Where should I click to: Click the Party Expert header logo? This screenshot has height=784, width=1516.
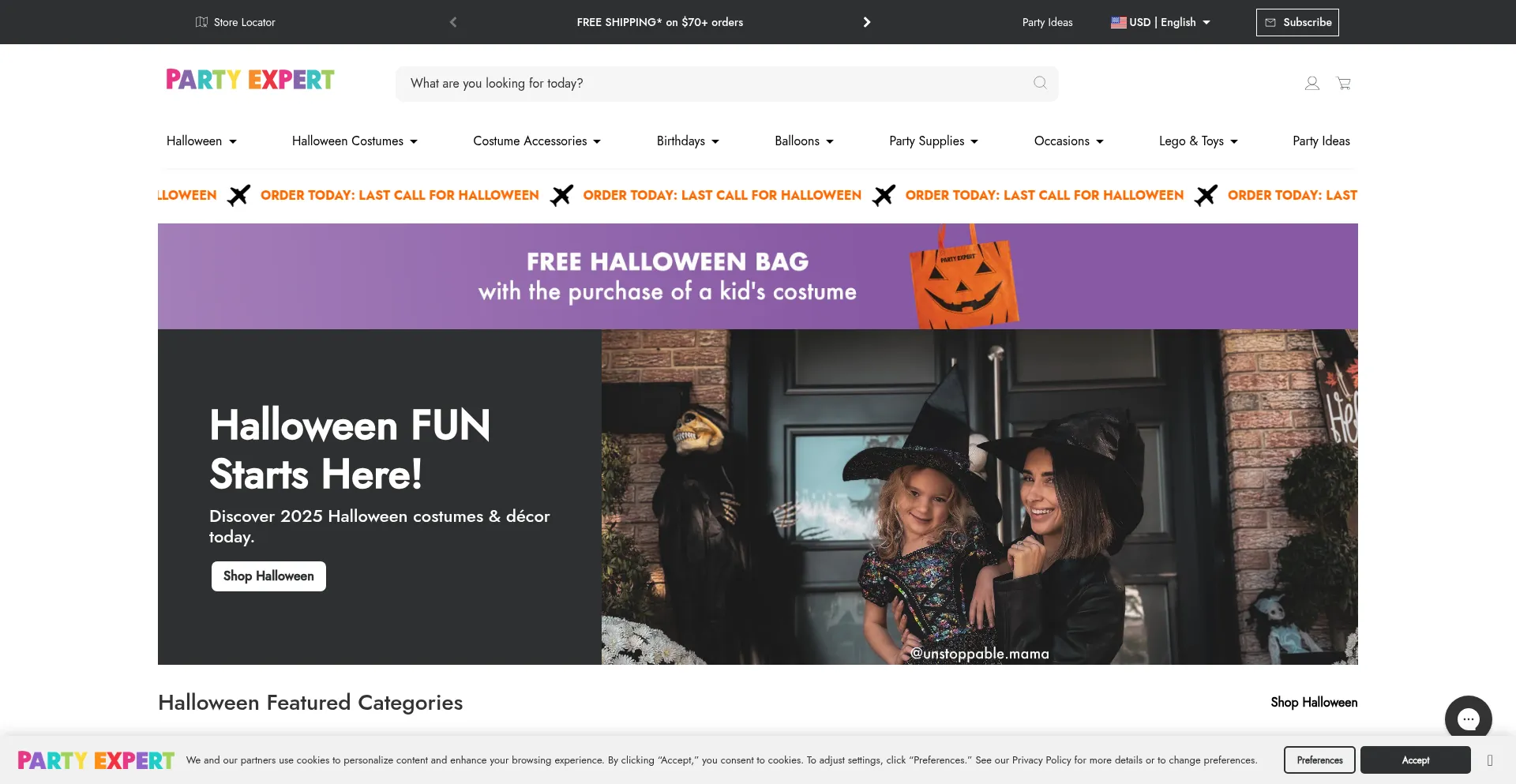(250, 80)
